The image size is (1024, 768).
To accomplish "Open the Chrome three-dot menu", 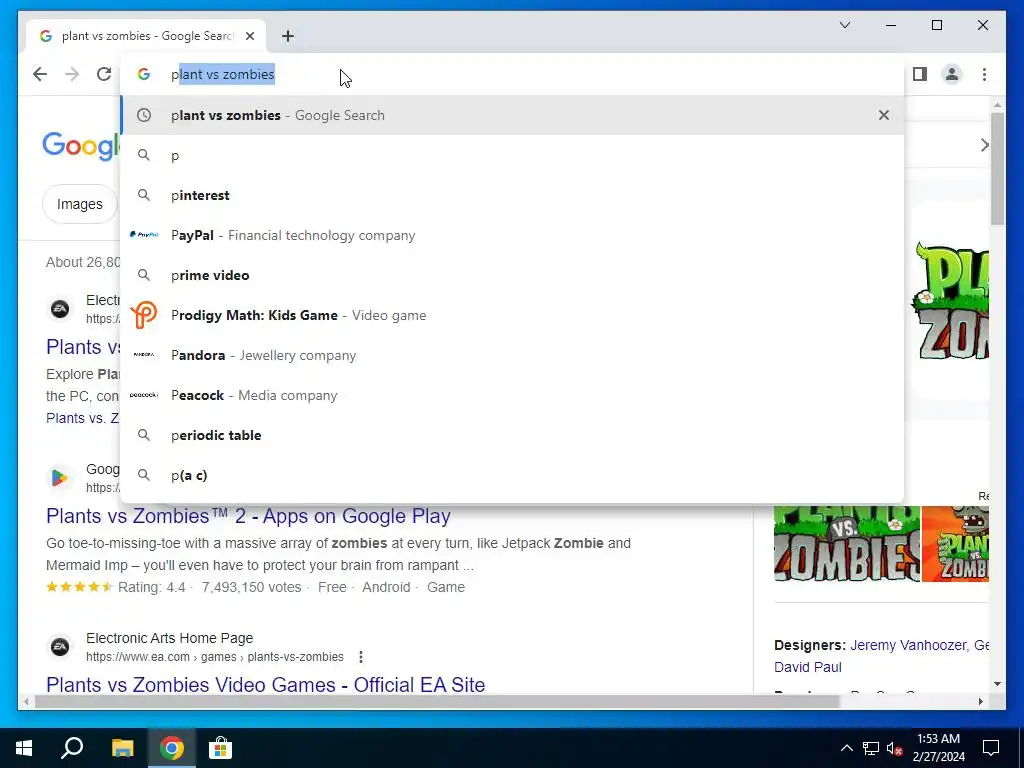I will pos(984,74).
